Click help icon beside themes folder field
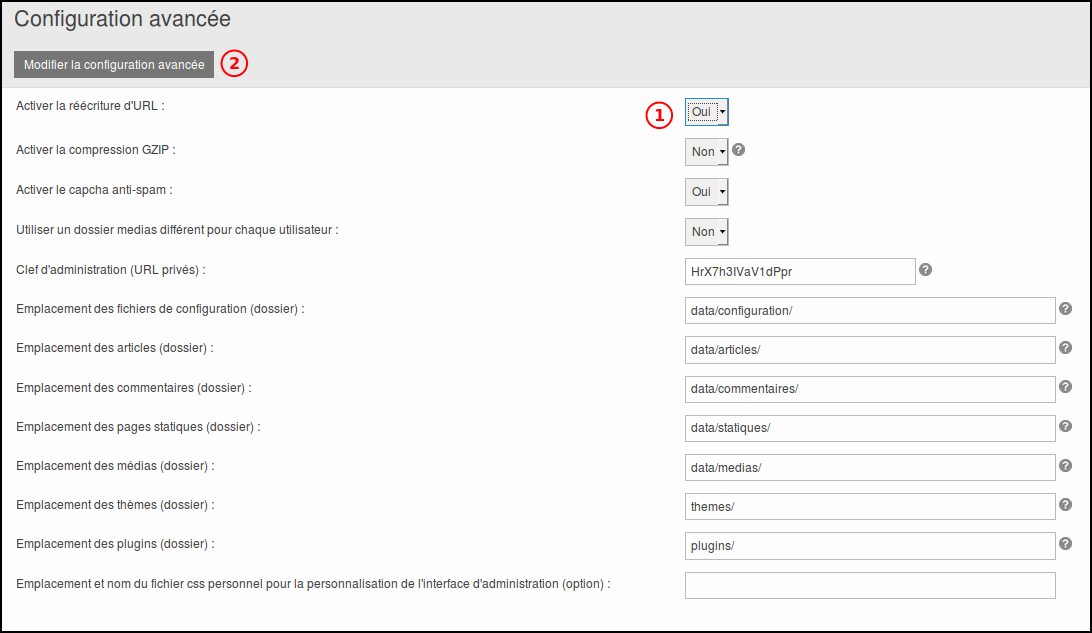Screen dimensions: 1092x633 pos(1065,505)
